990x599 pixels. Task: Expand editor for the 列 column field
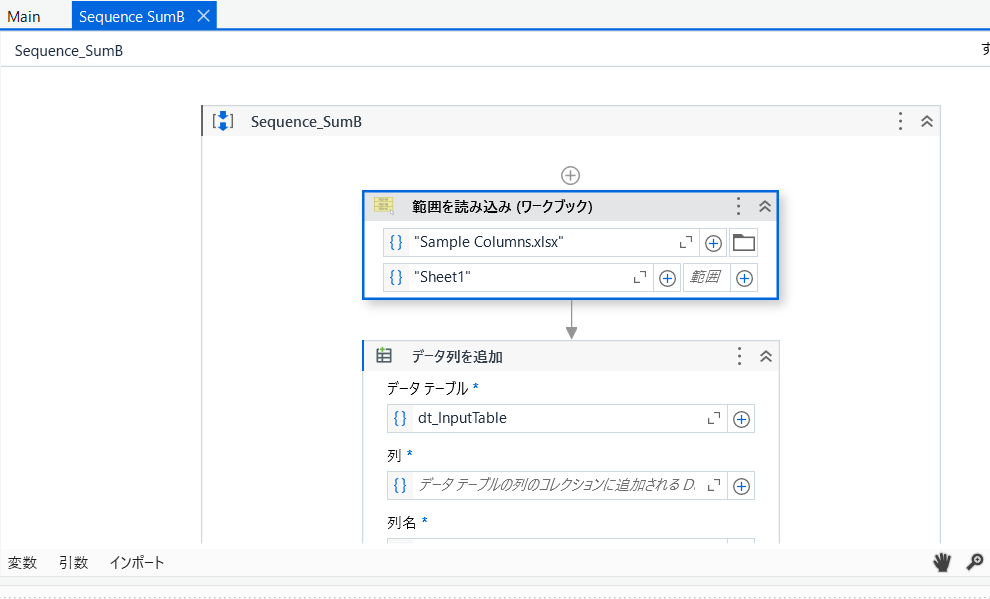(713, 485)
